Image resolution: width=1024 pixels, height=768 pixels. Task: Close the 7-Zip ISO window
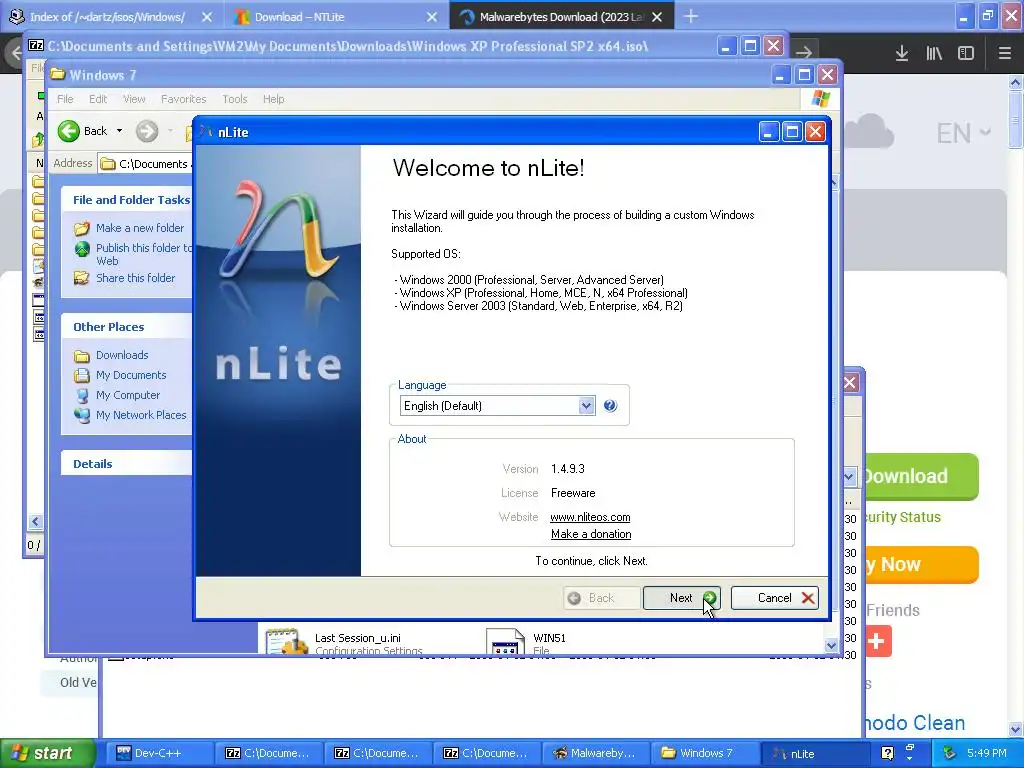[774, 46]
